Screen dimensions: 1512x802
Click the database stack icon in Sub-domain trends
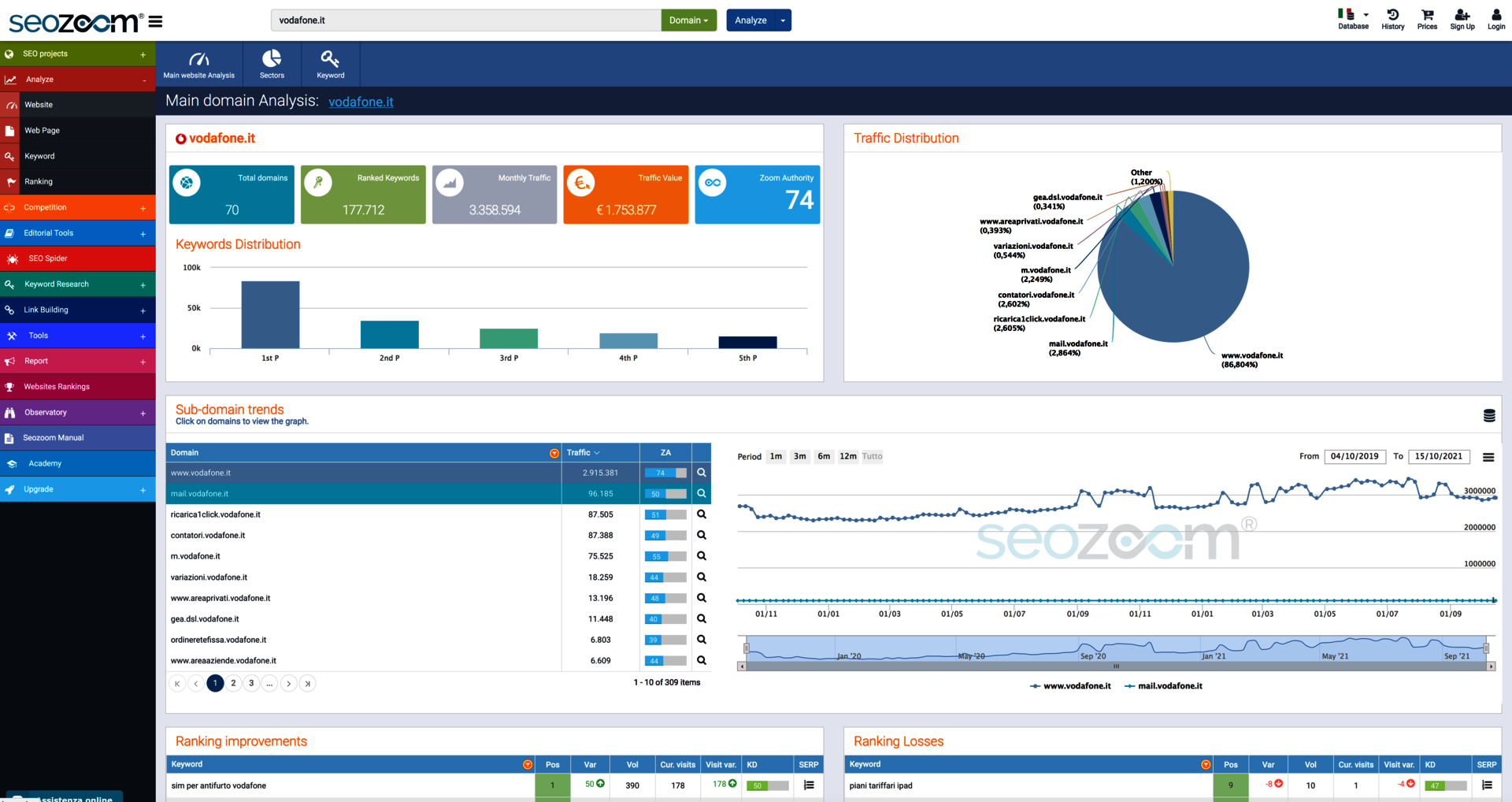tap(1489, 415)
